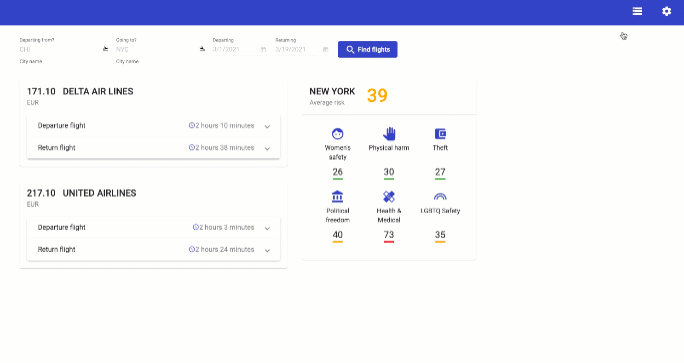684x363 pixels.
Task: Open the Departing date calendar icon
Action: coord(263,50)
